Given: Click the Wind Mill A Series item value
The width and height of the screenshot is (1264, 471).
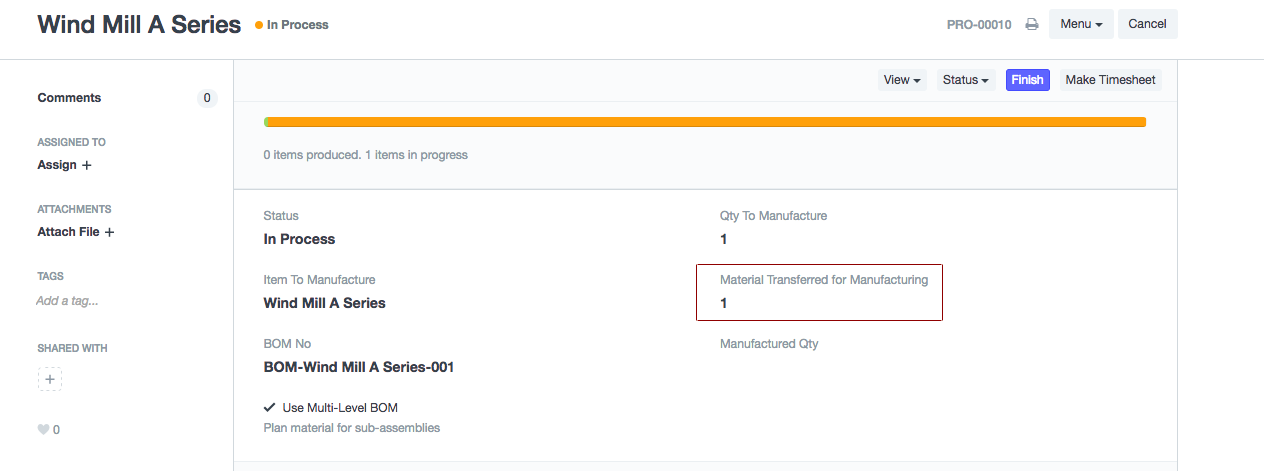Looking at the screenshot, I should pyautogui.click(x=324, y=303).
